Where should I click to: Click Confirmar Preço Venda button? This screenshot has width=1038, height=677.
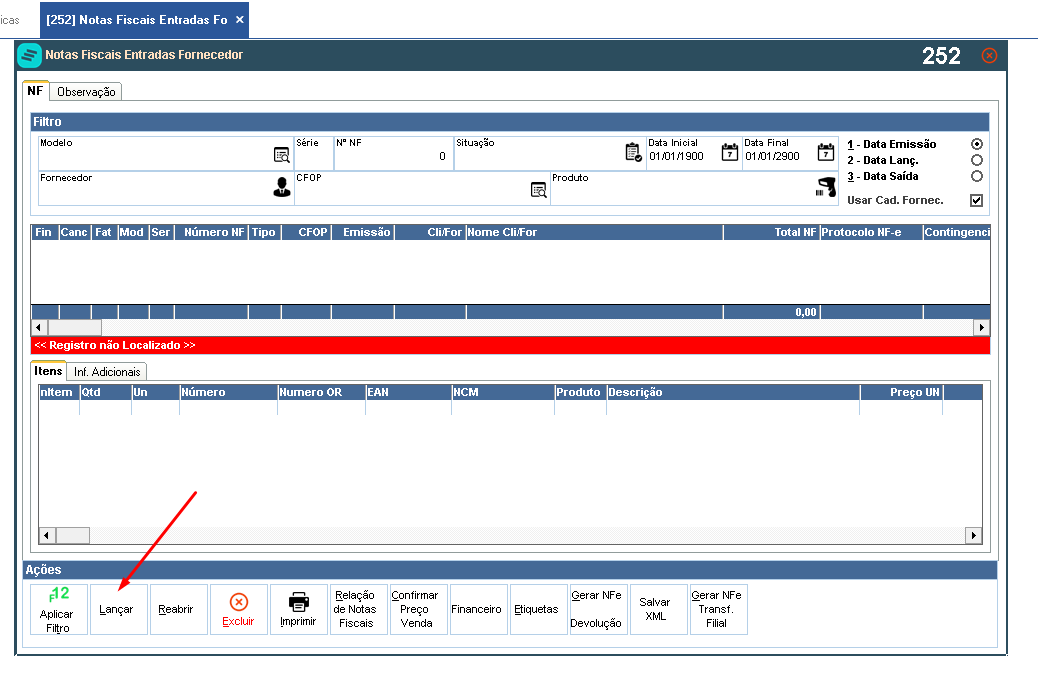tap(418, 609)
